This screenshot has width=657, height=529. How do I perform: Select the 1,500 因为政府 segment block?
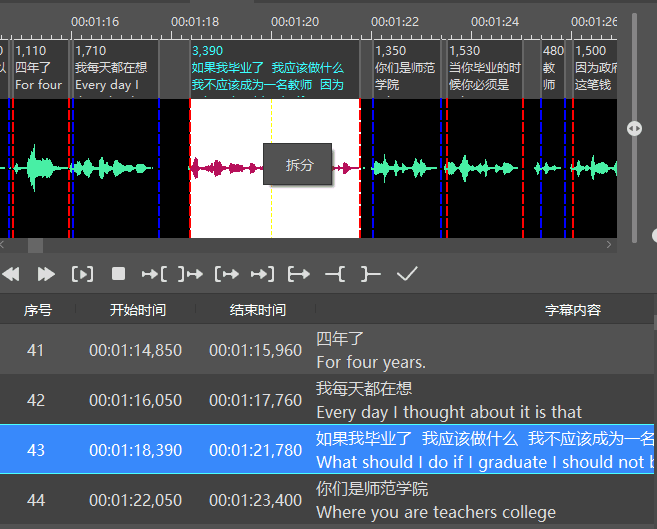pyautogui.click(x=595, y=69)
